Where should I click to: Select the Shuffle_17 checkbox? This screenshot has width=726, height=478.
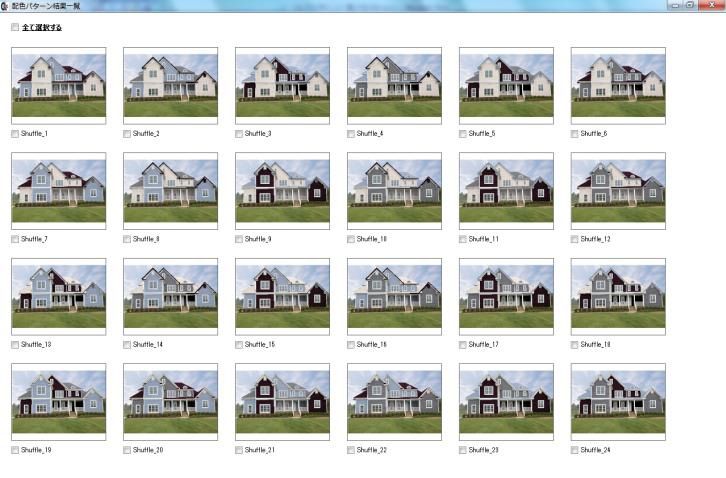point(463,345)
